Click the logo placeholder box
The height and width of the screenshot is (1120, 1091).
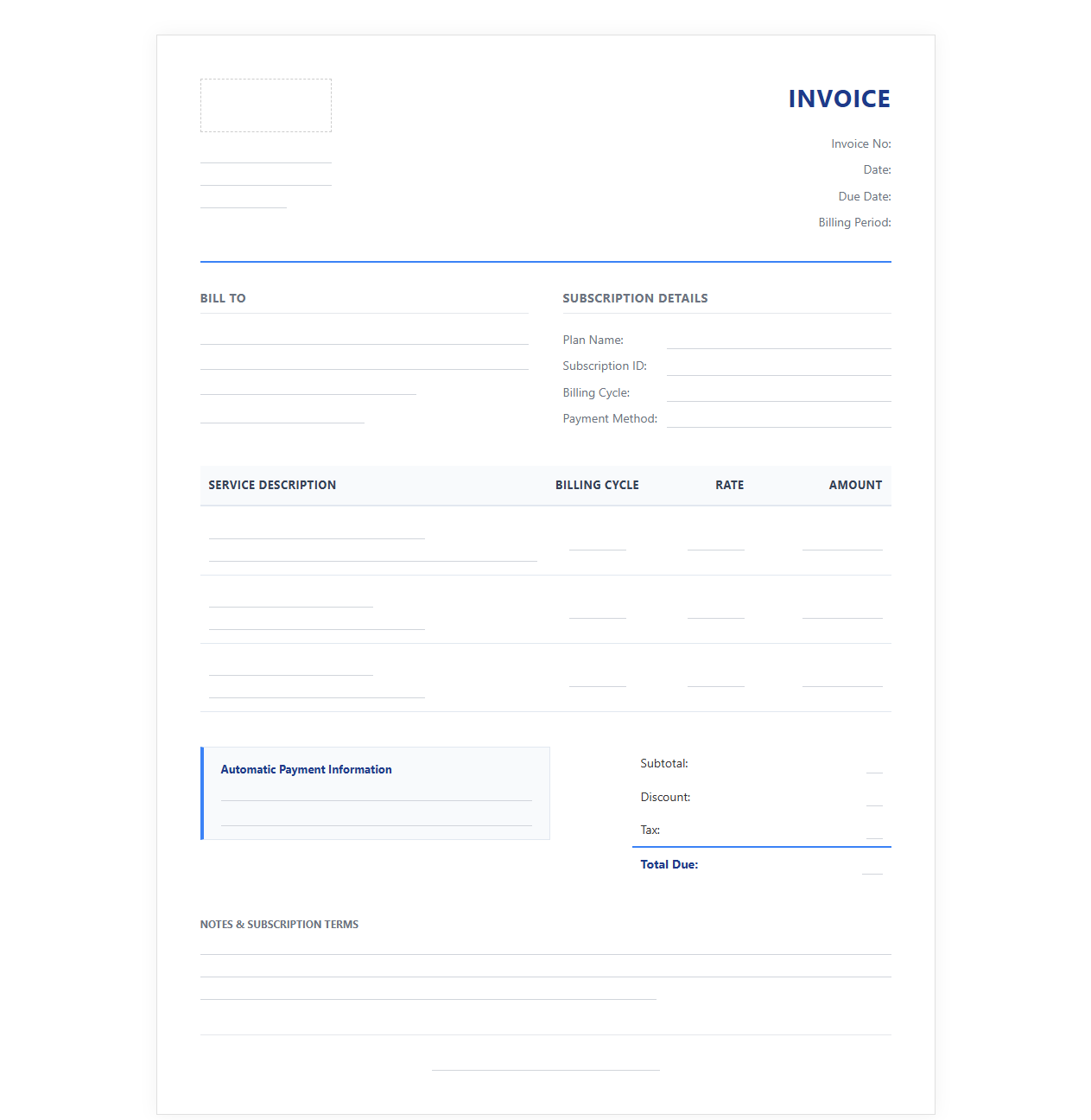(266, 105)
